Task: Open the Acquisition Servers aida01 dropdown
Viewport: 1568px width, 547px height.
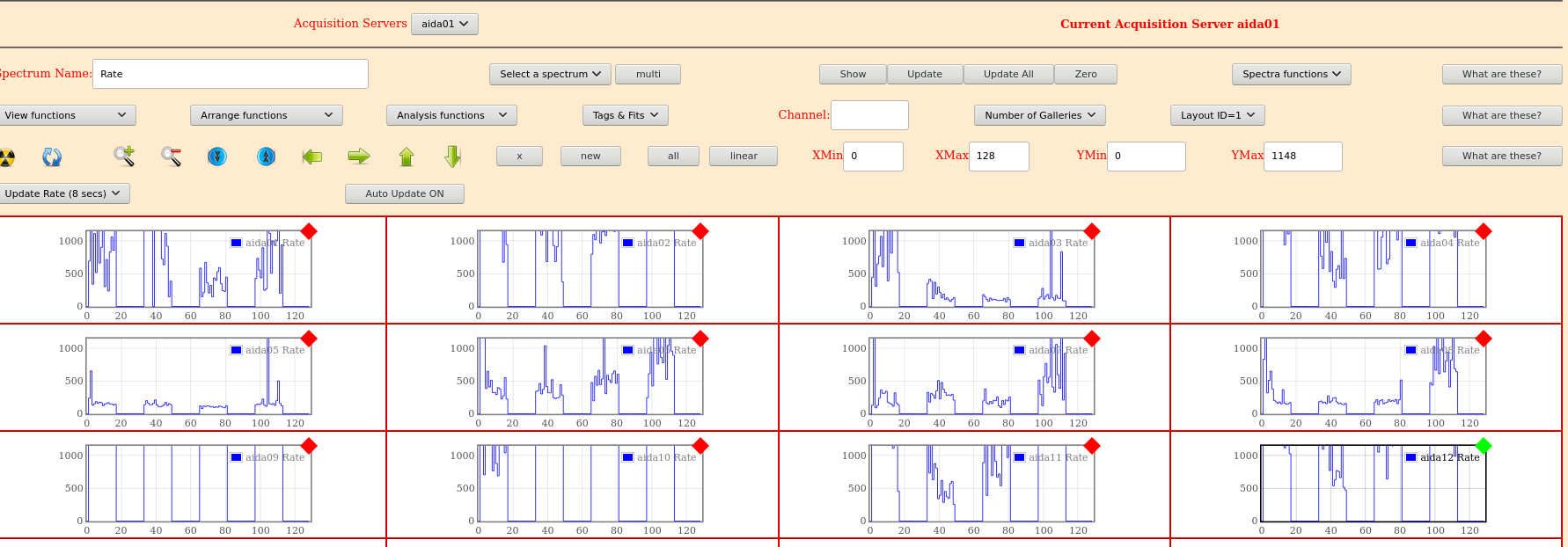Action: point(444,24)
